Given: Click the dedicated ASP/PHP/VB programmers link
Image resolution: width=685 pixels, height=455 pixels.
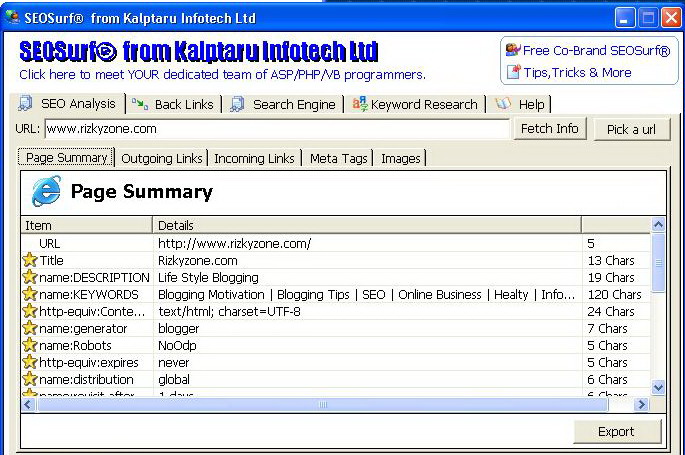Looking at the screenshot, I should [222, 75].
